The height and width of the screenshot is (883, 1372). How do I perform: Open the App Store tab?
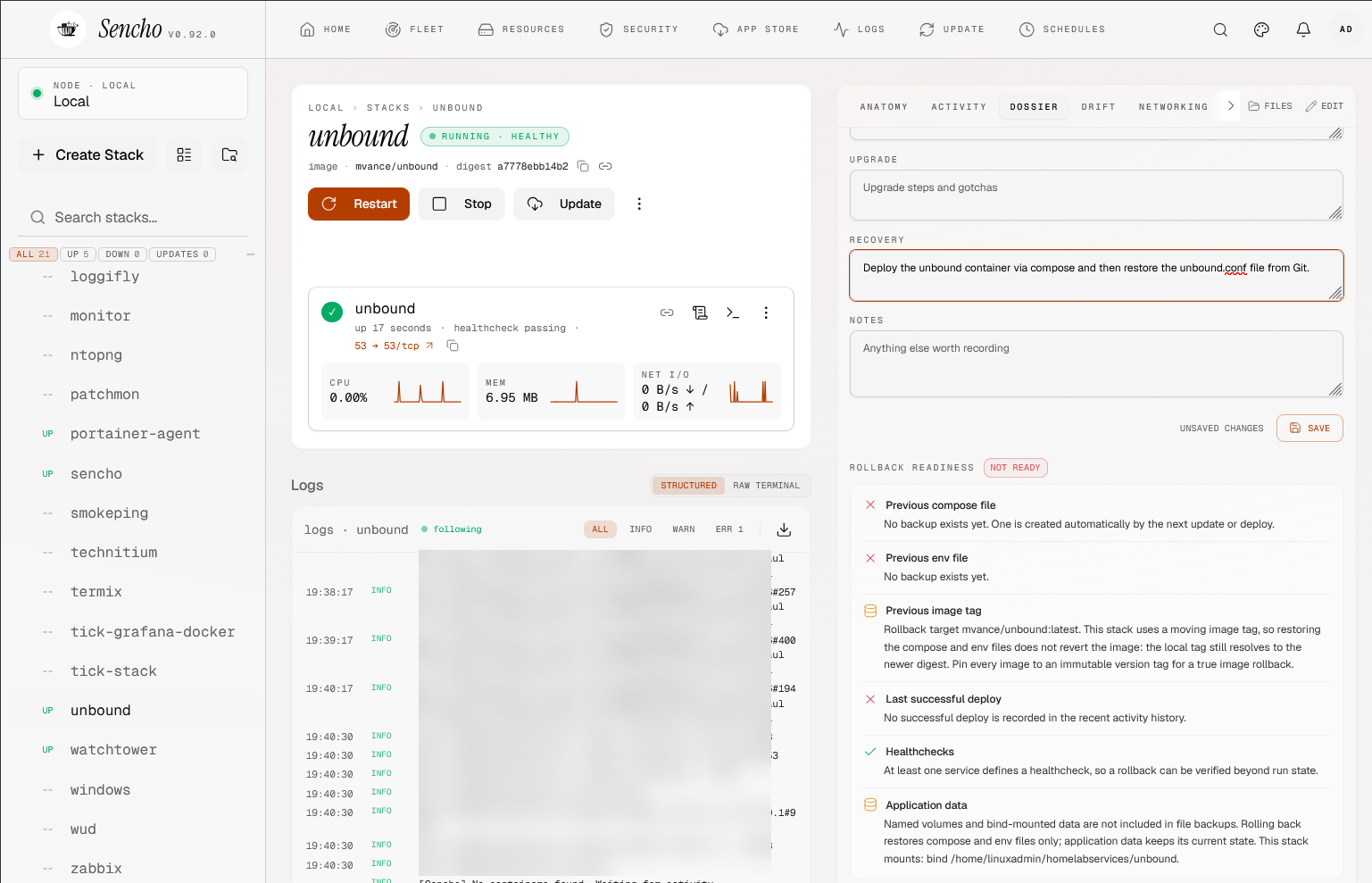(x=756, y=29)
